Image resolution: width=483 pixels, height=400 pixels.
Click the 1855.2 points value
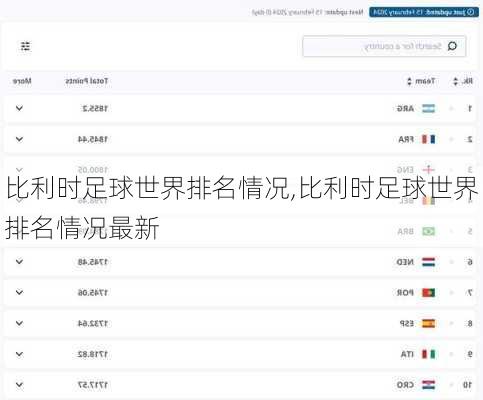[x=95, y=109]
